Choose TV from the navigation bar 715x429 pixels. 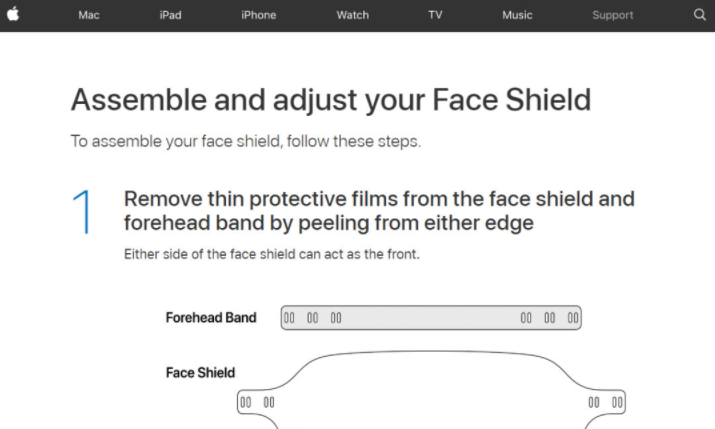[435, 15]
